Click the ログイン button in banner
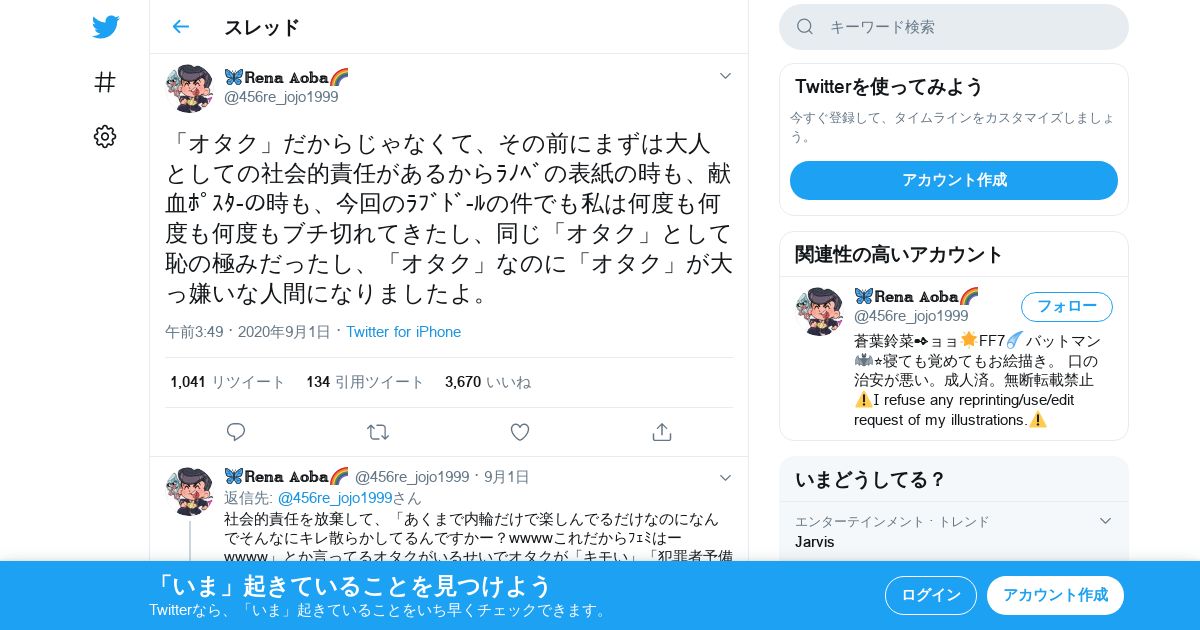 (x=931, y=595)
